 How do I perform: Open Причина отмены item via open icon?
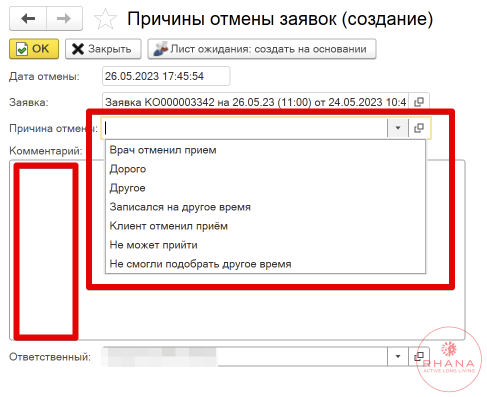point(419,128)
